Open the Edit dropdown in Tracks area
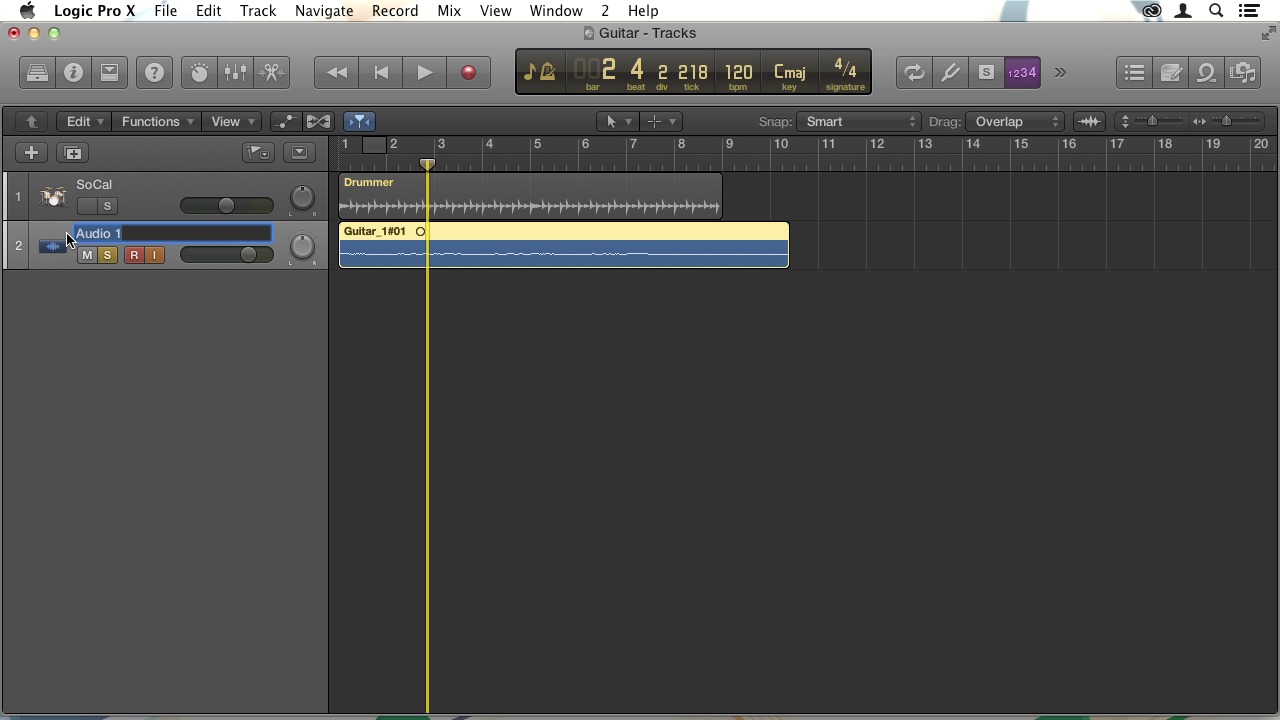The height and width of the screenshot is (720, 1280). (84, 122)
